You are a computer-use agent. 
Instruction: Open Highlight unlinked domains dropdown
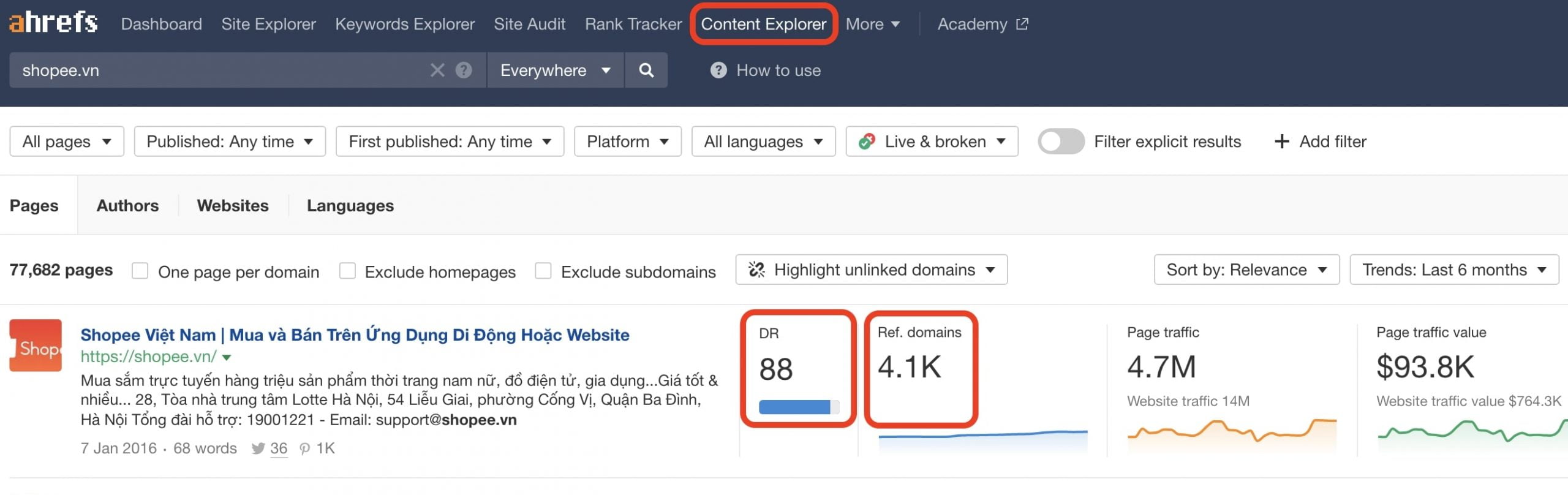[872, 270]
